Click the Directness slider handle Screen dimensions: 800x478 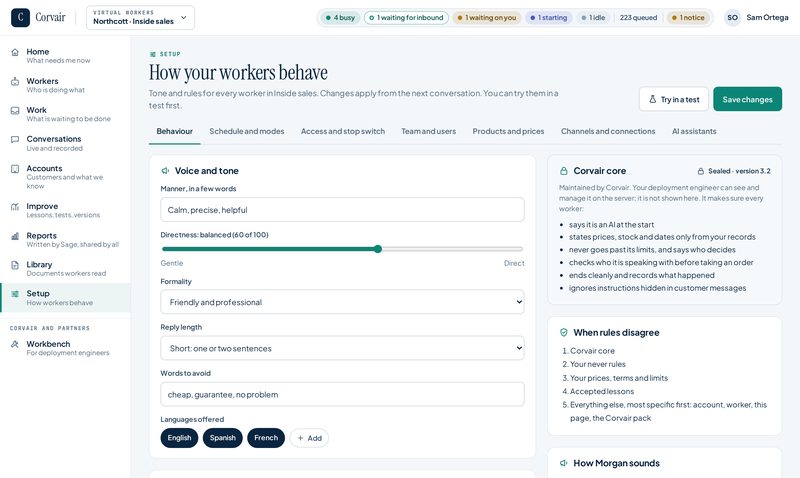(x=378, y=249)
